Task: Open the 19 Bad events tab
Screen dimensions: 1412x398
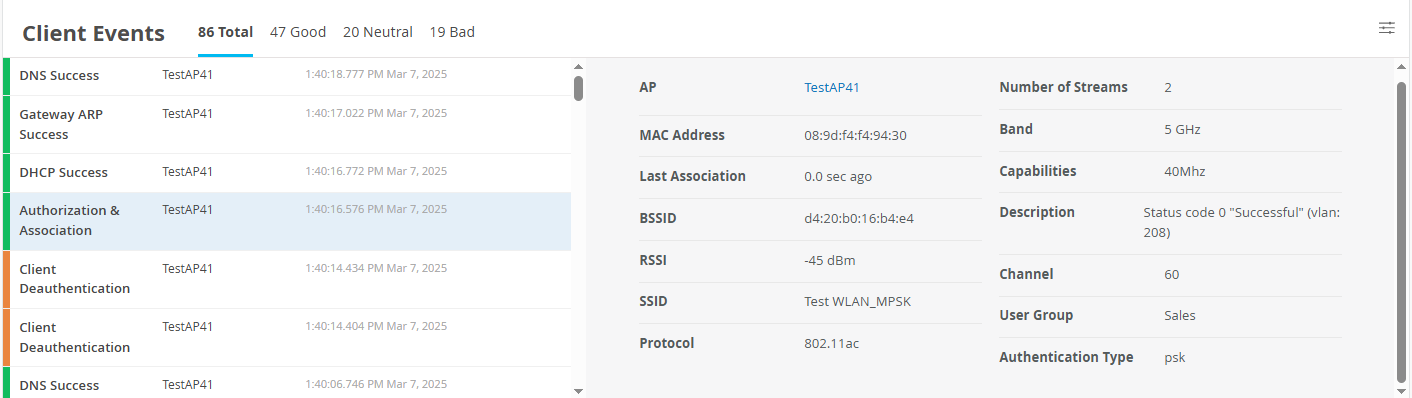Action: (x=452, y=32)
